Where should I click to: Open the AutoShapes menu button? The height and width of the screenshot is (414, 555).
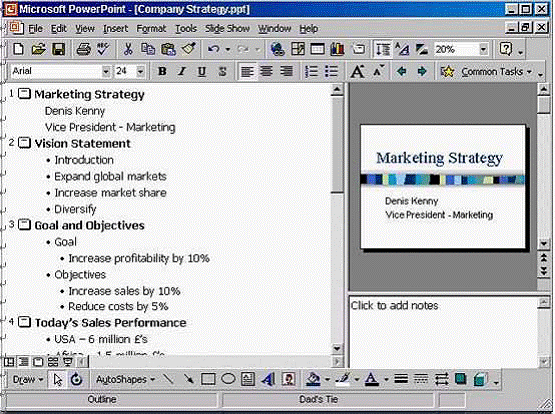click(x=125, y=380)
